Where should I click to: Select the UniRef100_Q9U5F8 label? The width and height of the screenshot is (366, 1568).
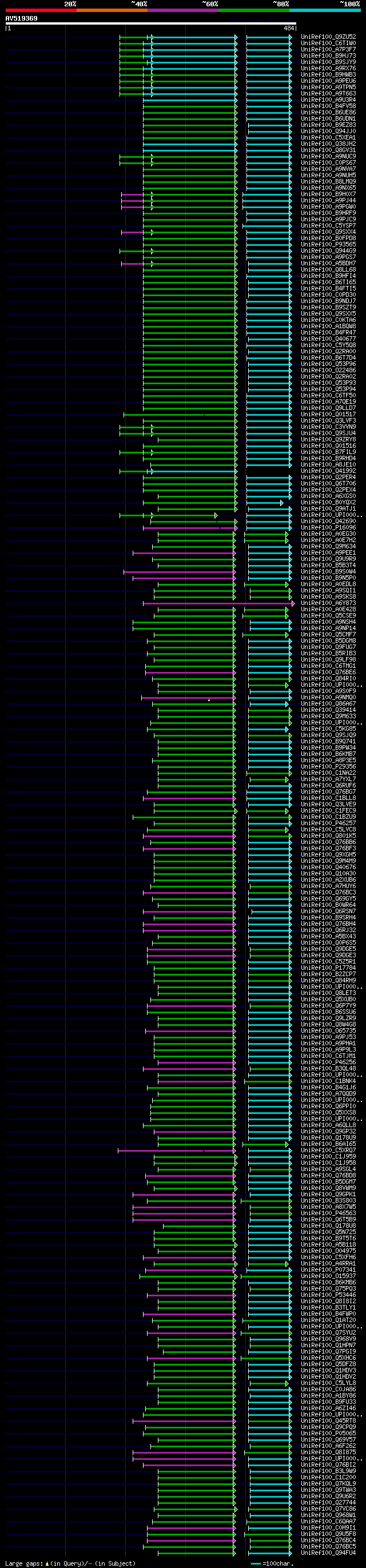point(328,1534)
